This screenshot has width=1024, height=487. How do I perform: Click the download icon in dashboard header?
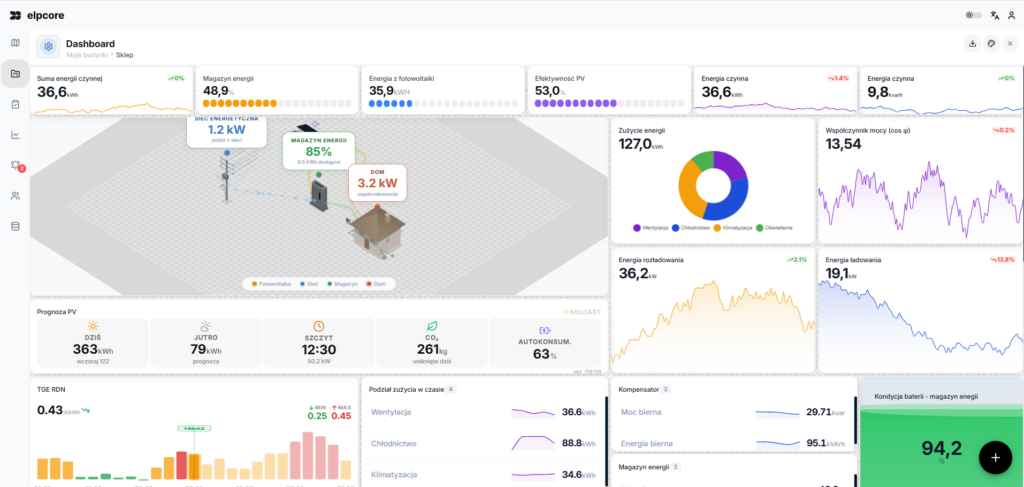tap(972, 44)
